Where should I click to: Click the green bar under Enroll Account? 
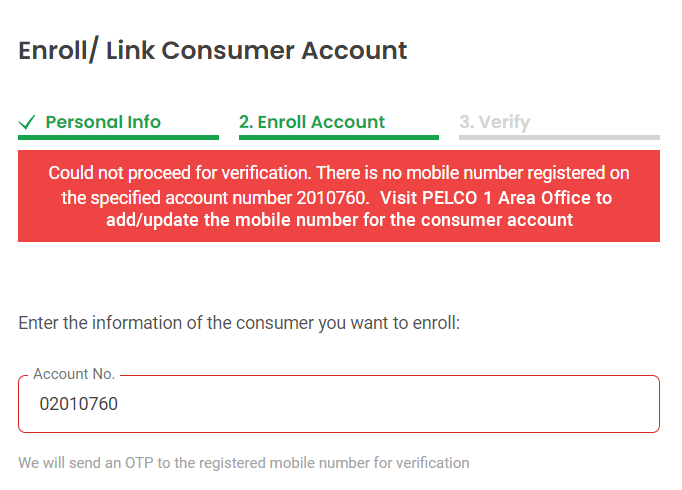[338, 137]
